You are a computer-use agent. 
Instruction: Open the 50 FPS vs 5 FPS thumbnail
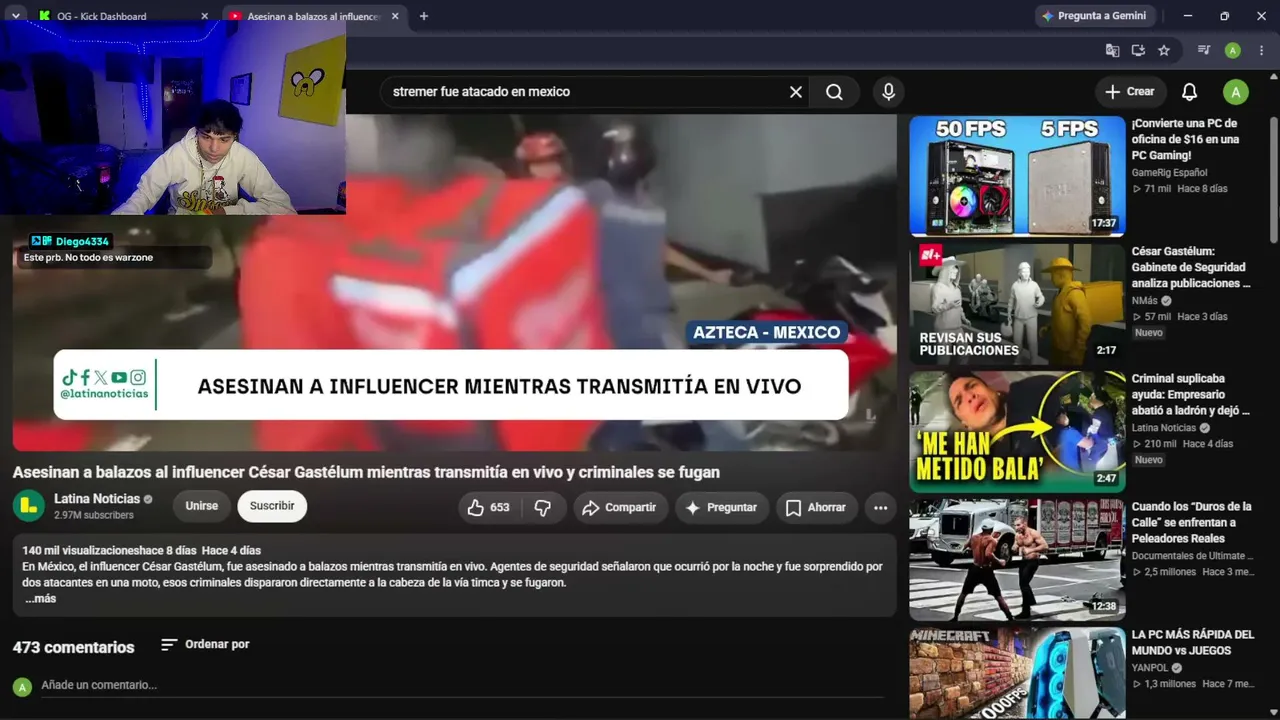(x=1017, y=176)
